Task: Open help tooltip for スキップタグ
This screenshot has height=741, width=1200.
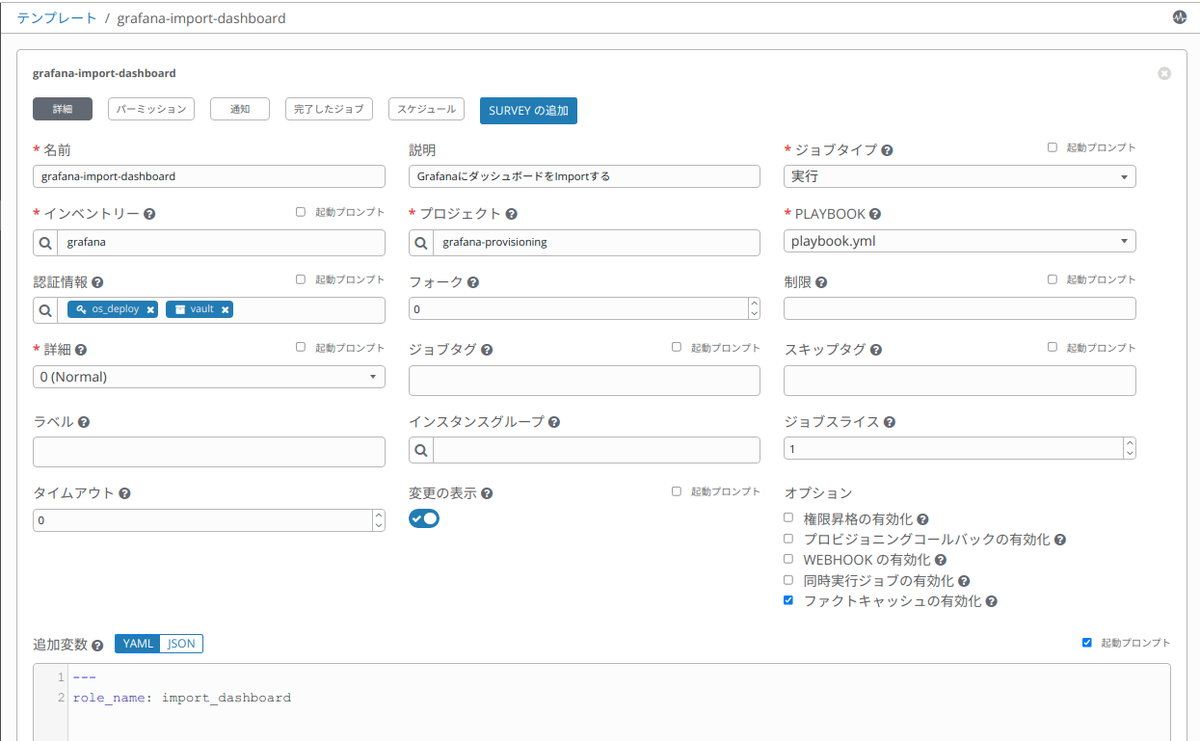Action: pos(876,350)
